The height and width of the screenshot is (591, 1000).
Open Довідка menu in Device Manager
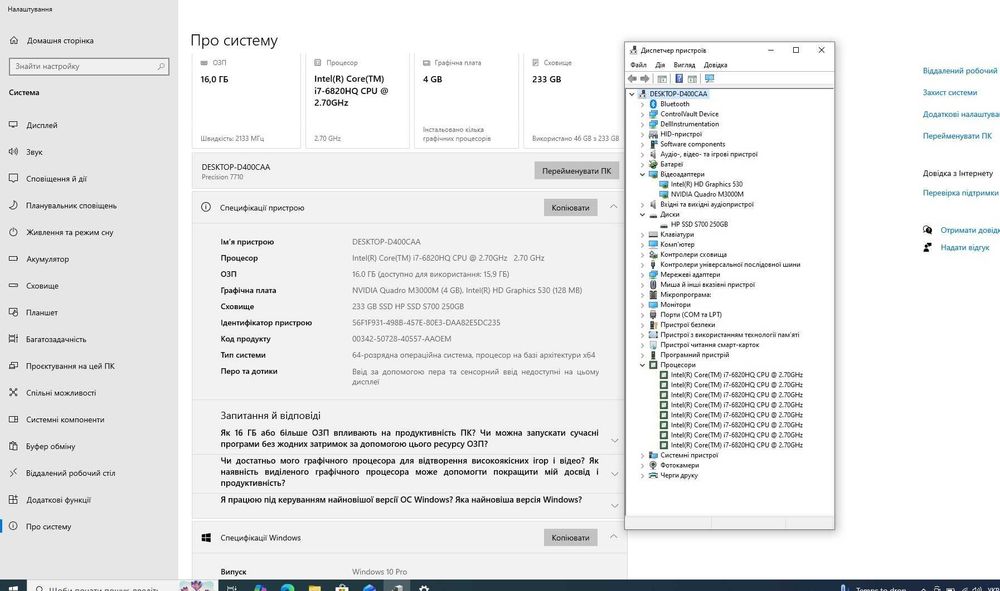click(x=715, y=65)
